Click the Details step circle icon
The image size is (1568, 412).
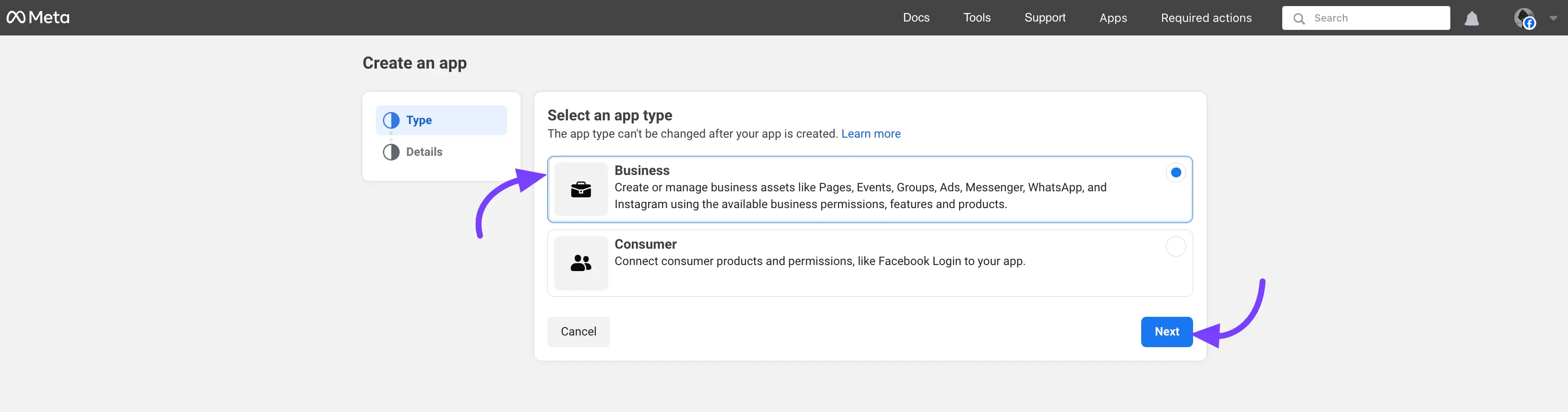(x=391, y=152)
